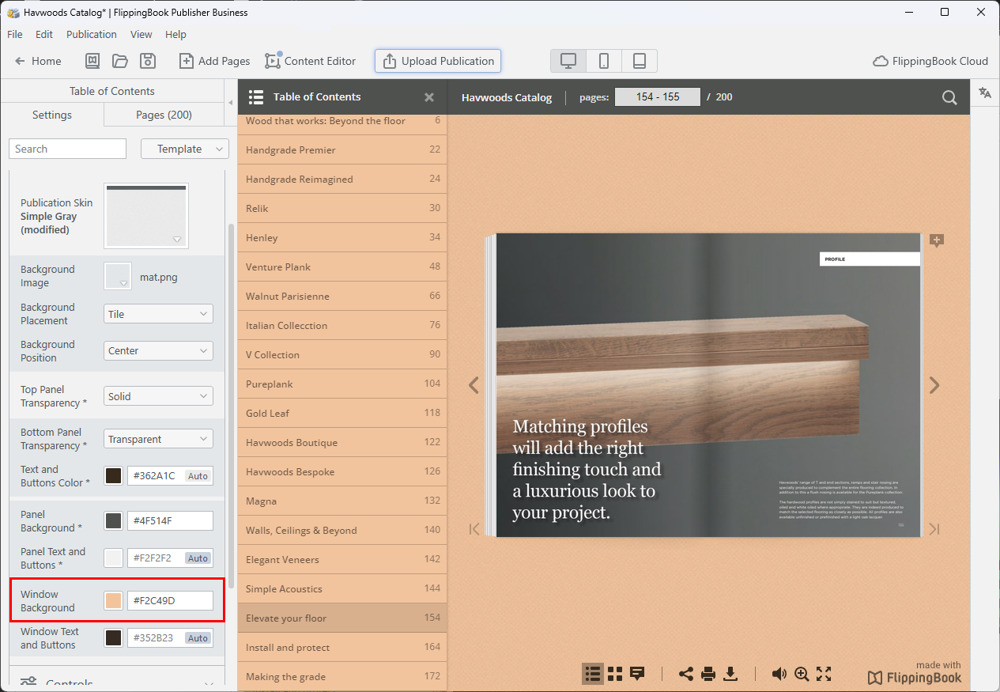Open Top Panel Transparency dropdown
Viewport: 1000px width, 692px height.
[158, 396]
